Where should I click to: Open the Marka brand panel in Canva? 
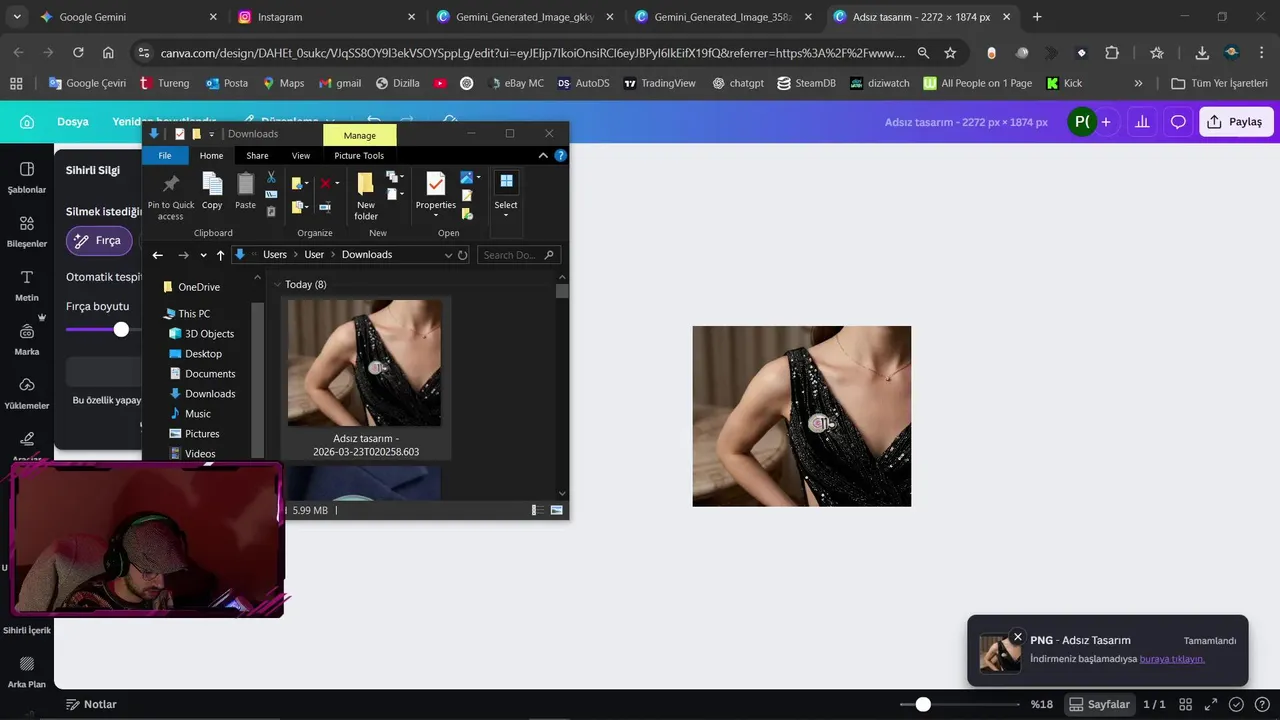(27, 339)
